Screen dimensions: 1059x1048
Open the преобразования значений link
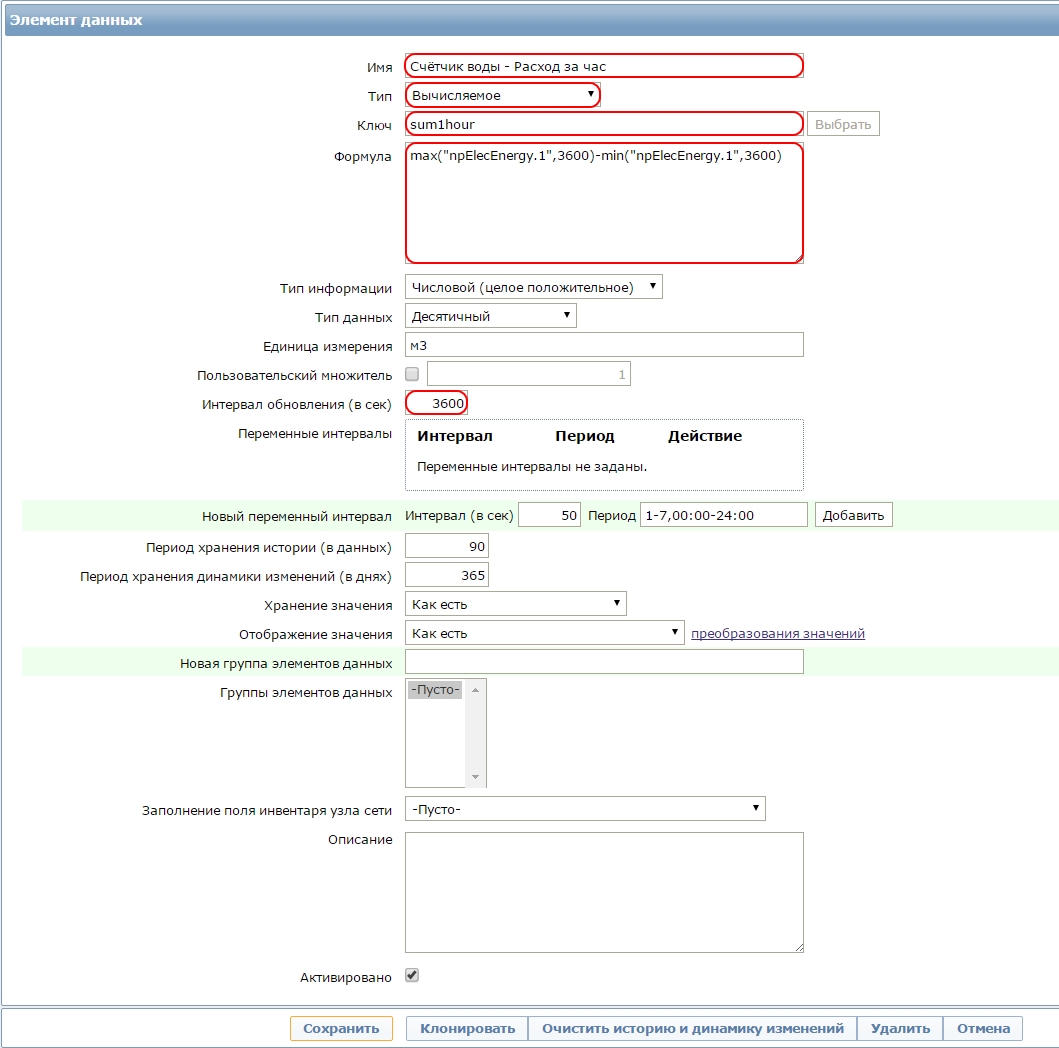pos(777,633)
